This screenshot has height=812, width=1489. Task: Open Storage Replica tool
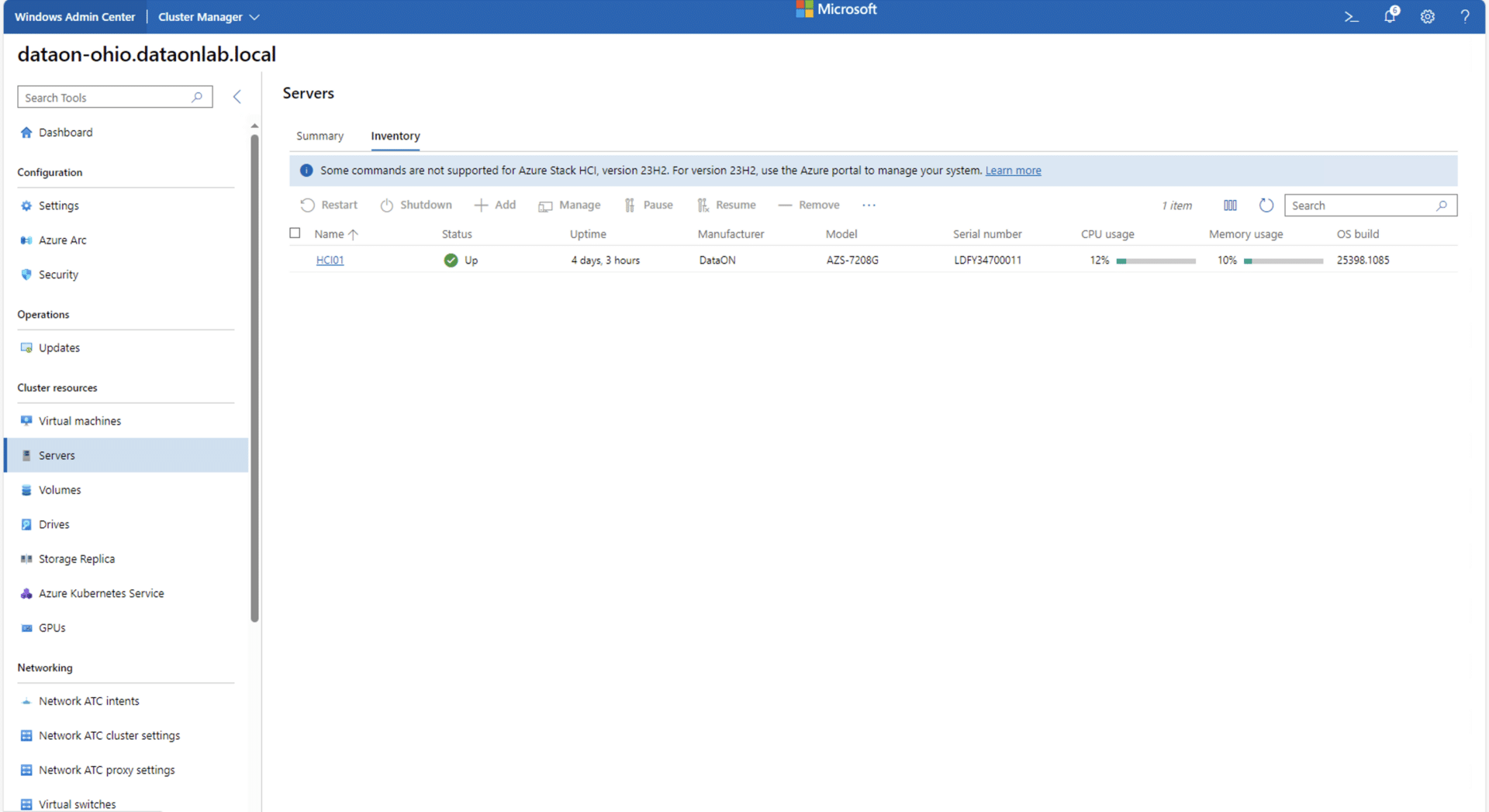point(77,559)
